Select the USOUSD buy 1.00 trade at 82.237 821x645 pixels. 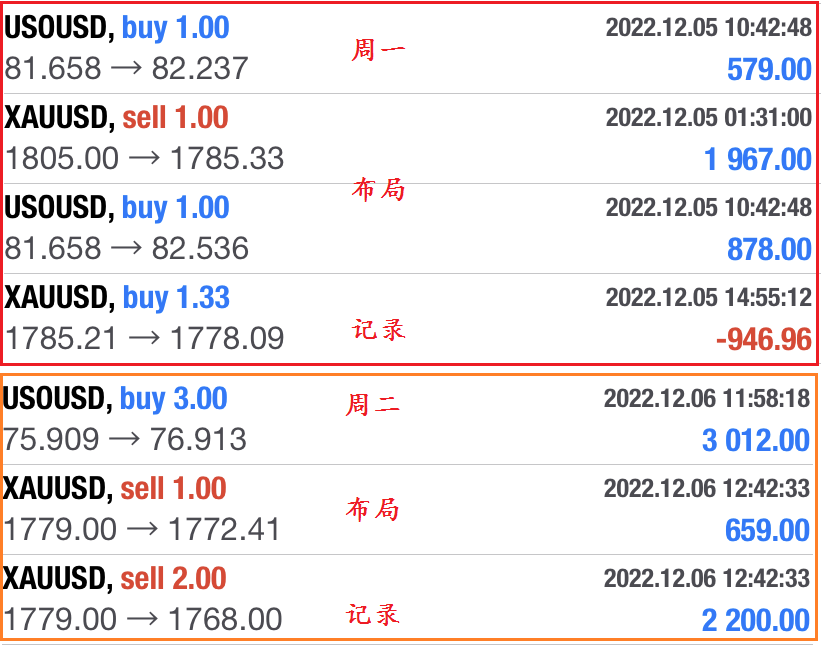coord(408,49)
